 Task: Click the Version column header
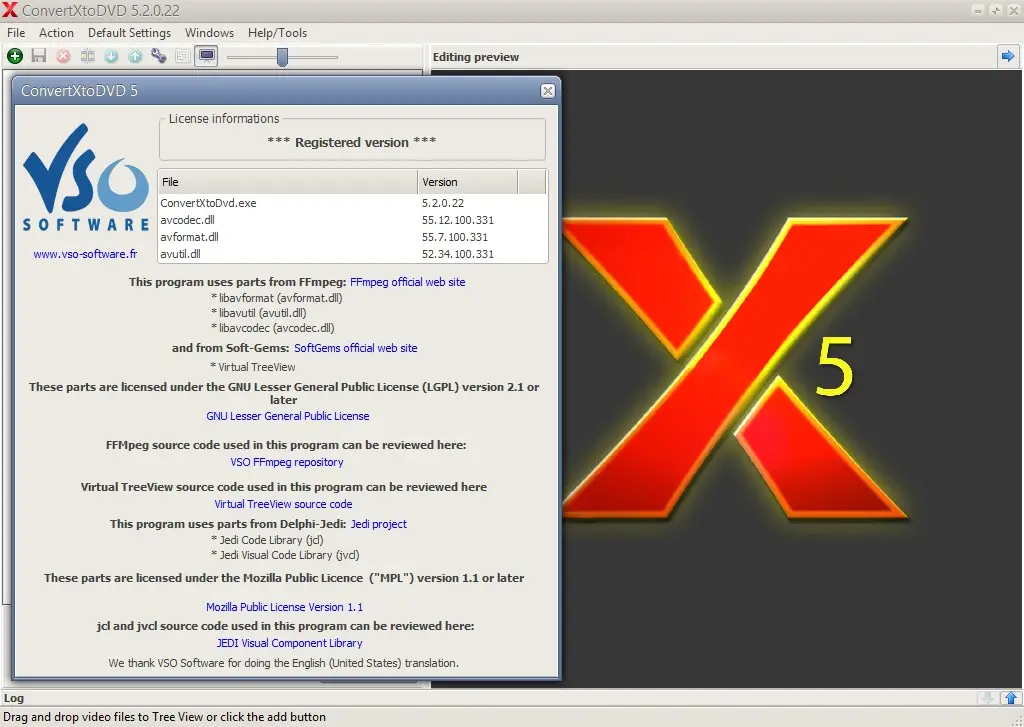pos(468,182)
